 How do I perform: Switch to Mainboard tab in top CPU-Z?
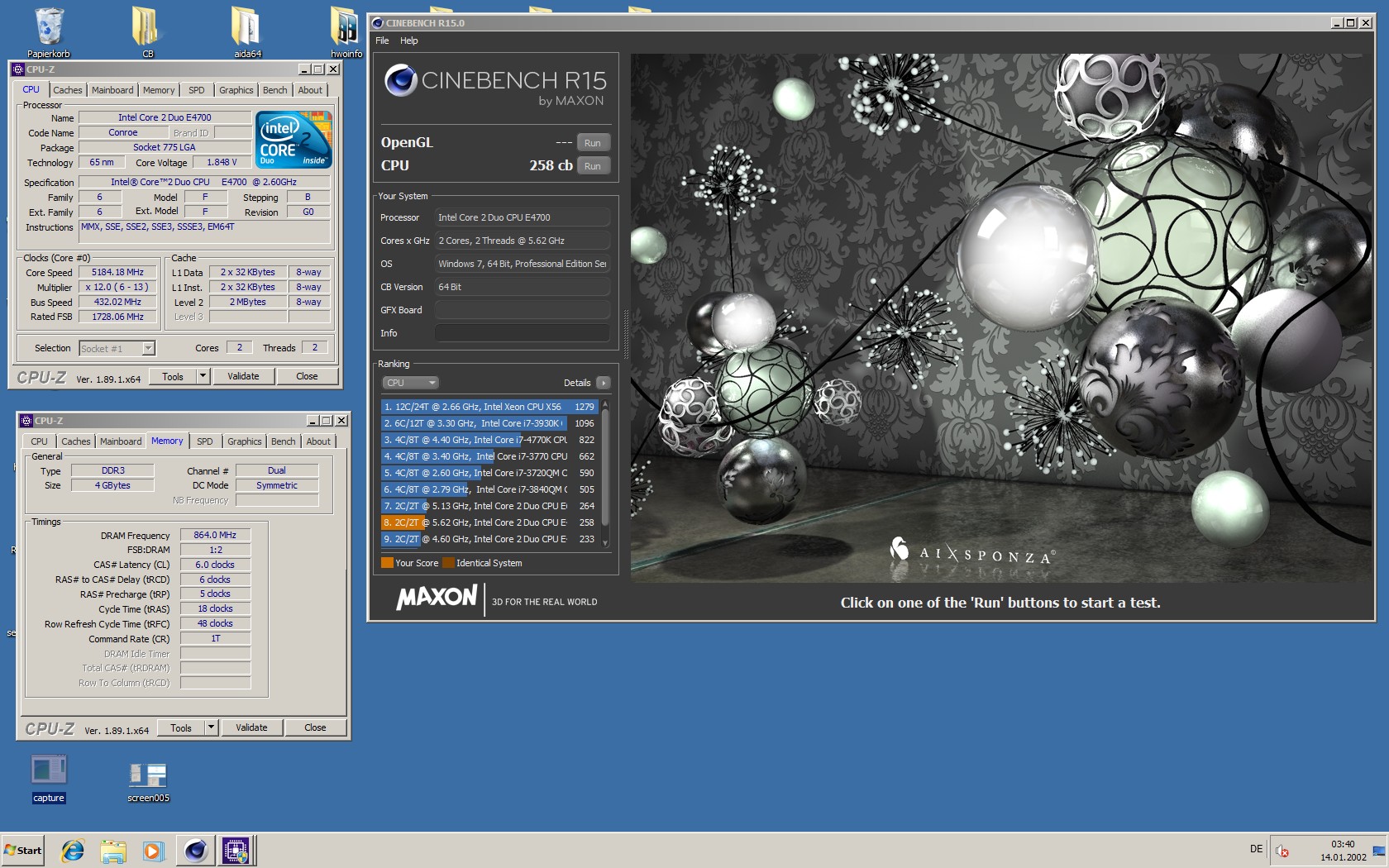112,90
